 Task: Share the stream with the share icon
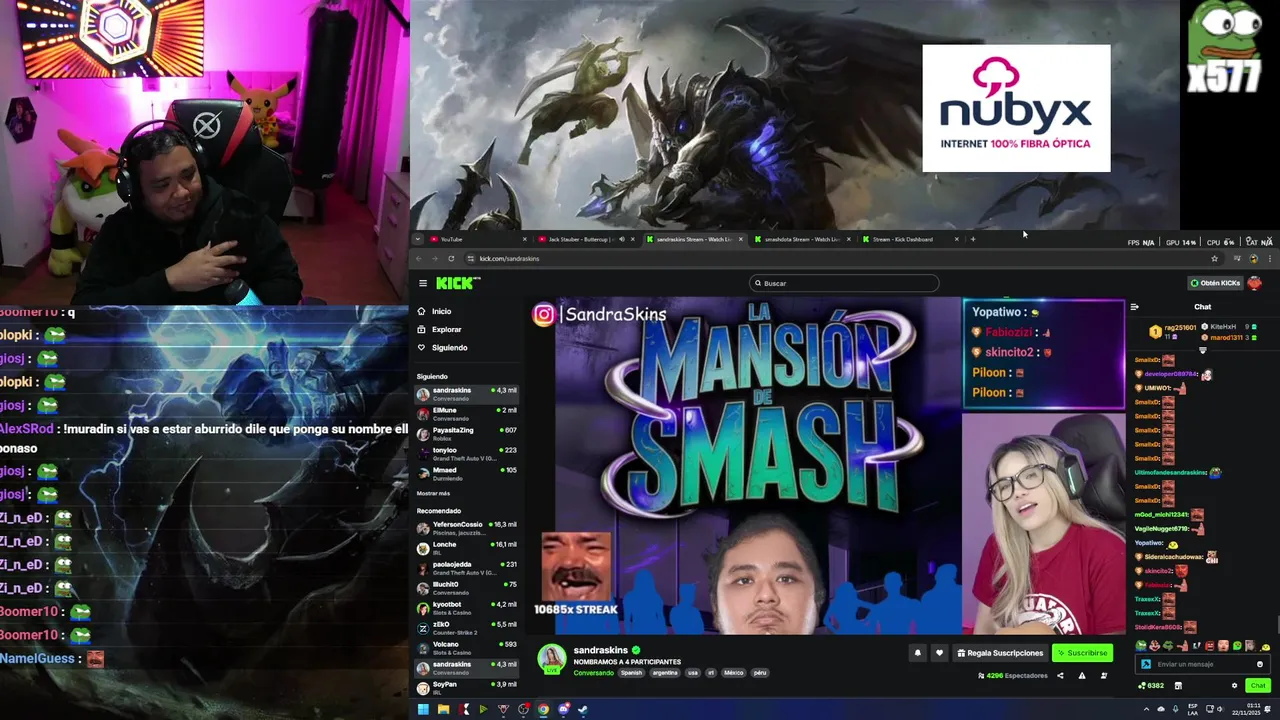[x=1060, y=676]
